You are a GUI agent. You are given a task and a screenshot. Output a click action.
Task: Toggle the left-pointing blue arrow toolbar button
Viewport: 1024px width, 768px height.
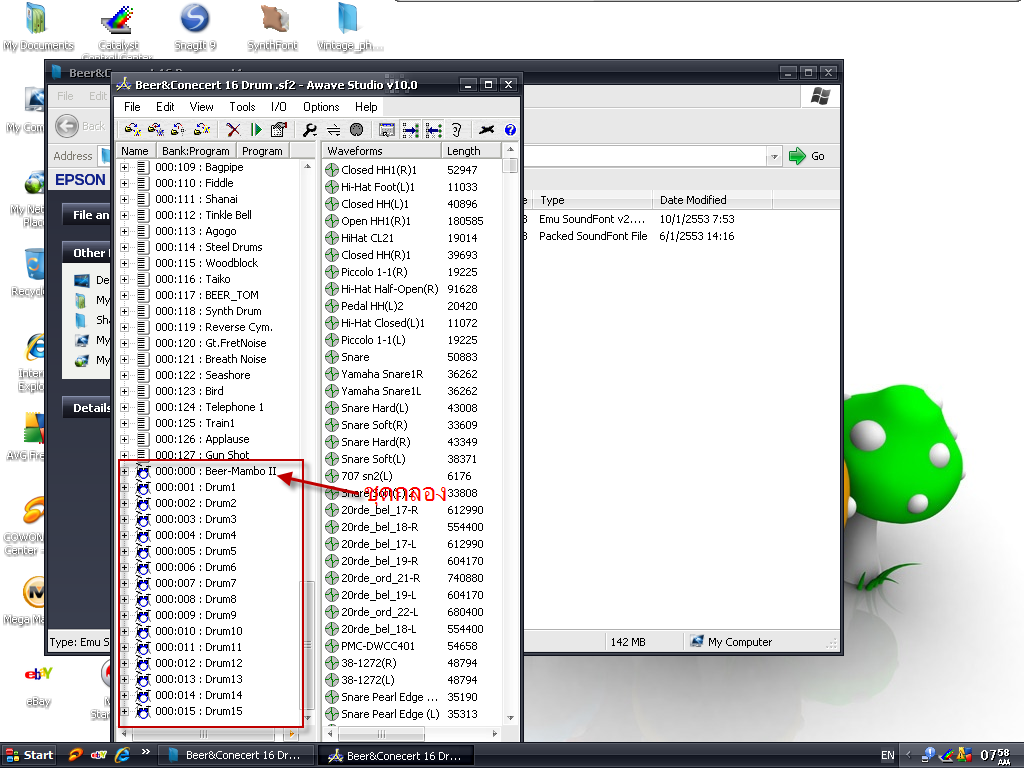tap(433, 130)
